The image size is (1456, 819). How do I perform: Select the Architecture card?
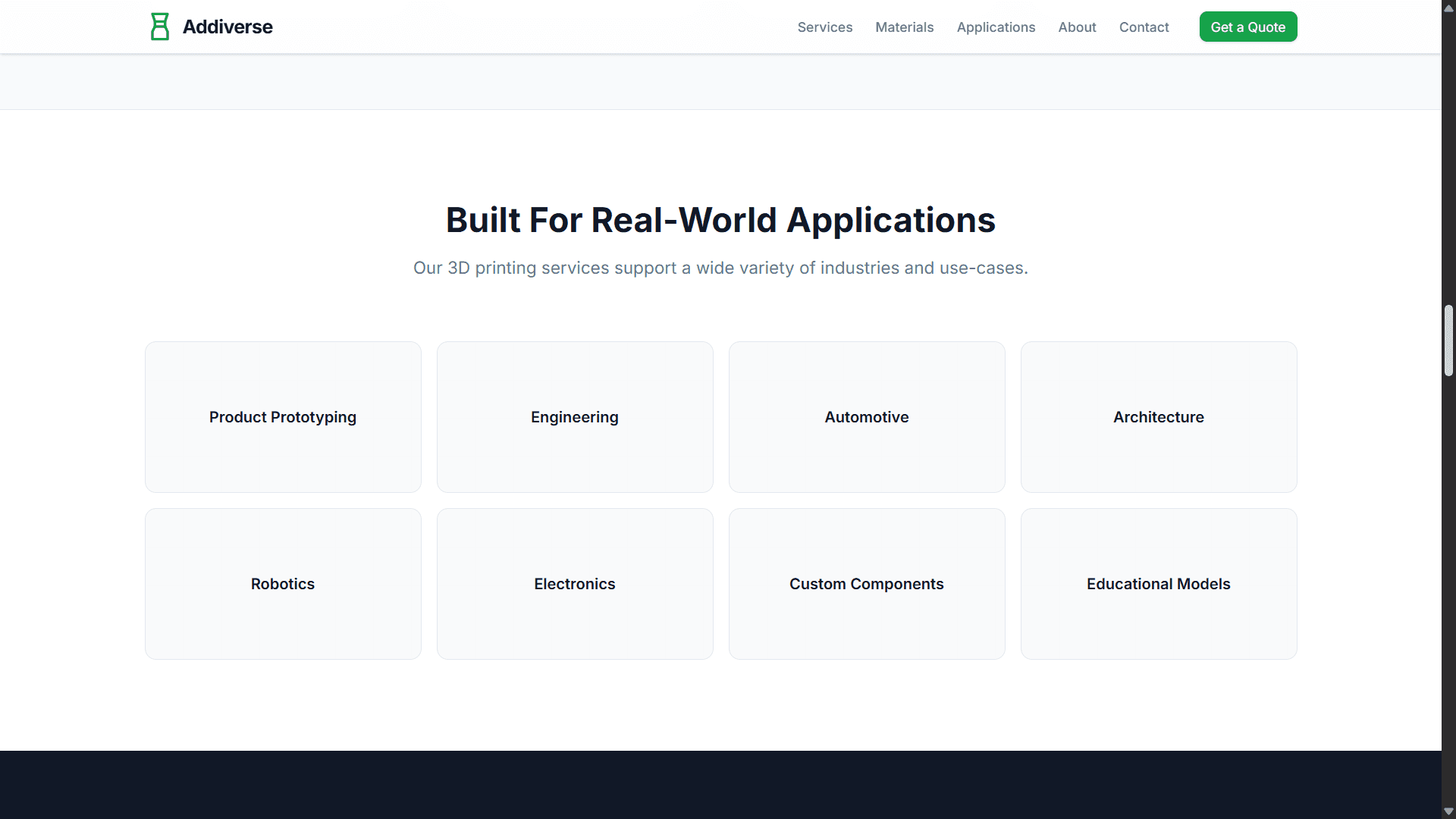point(1159,417)
